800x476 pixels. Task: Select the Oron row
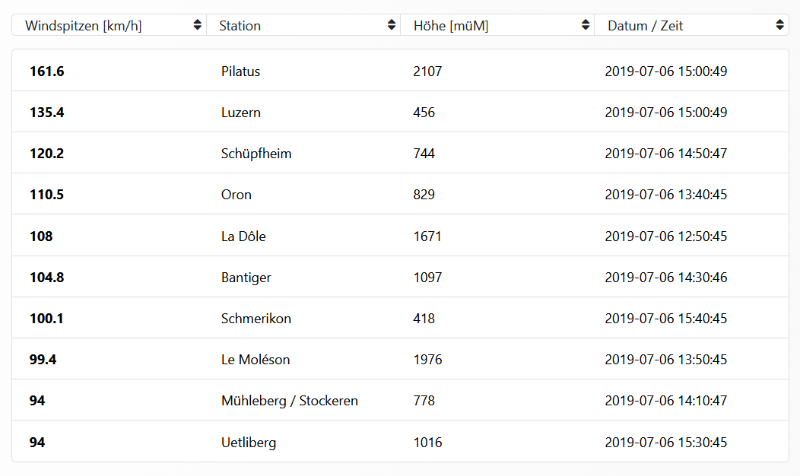pyautogui.click(x=236, y=195)
